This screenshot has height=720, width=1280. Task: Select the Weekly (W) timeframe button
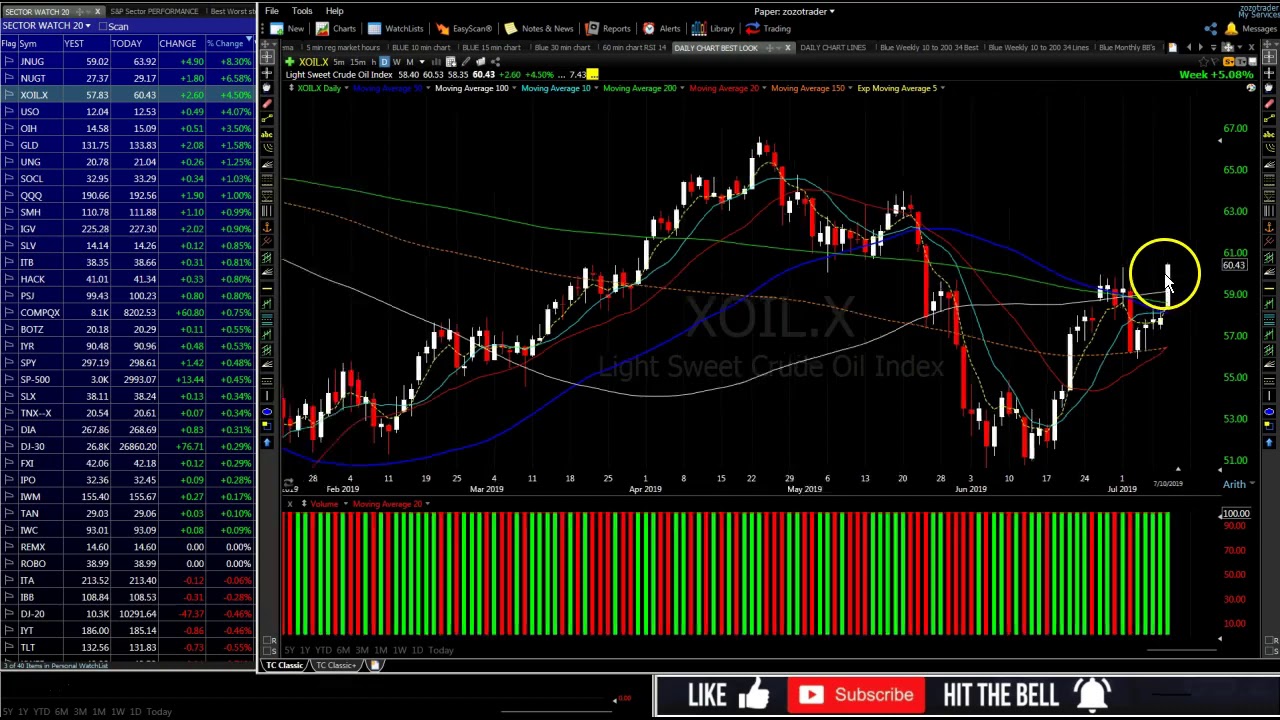click(x=396, y=62)
